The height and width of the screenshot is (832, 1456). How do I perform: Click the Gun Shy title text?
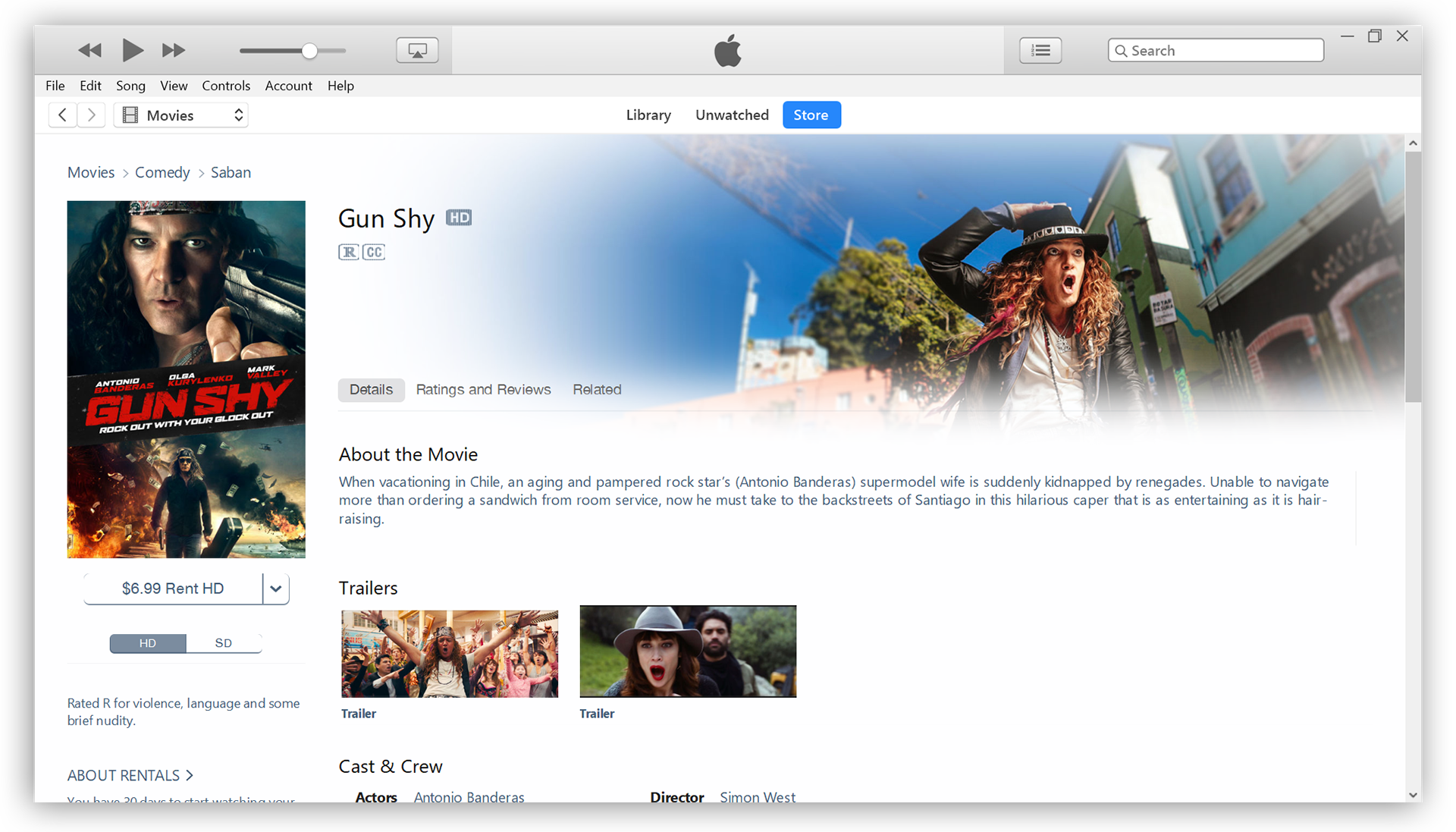pos(387,218)
